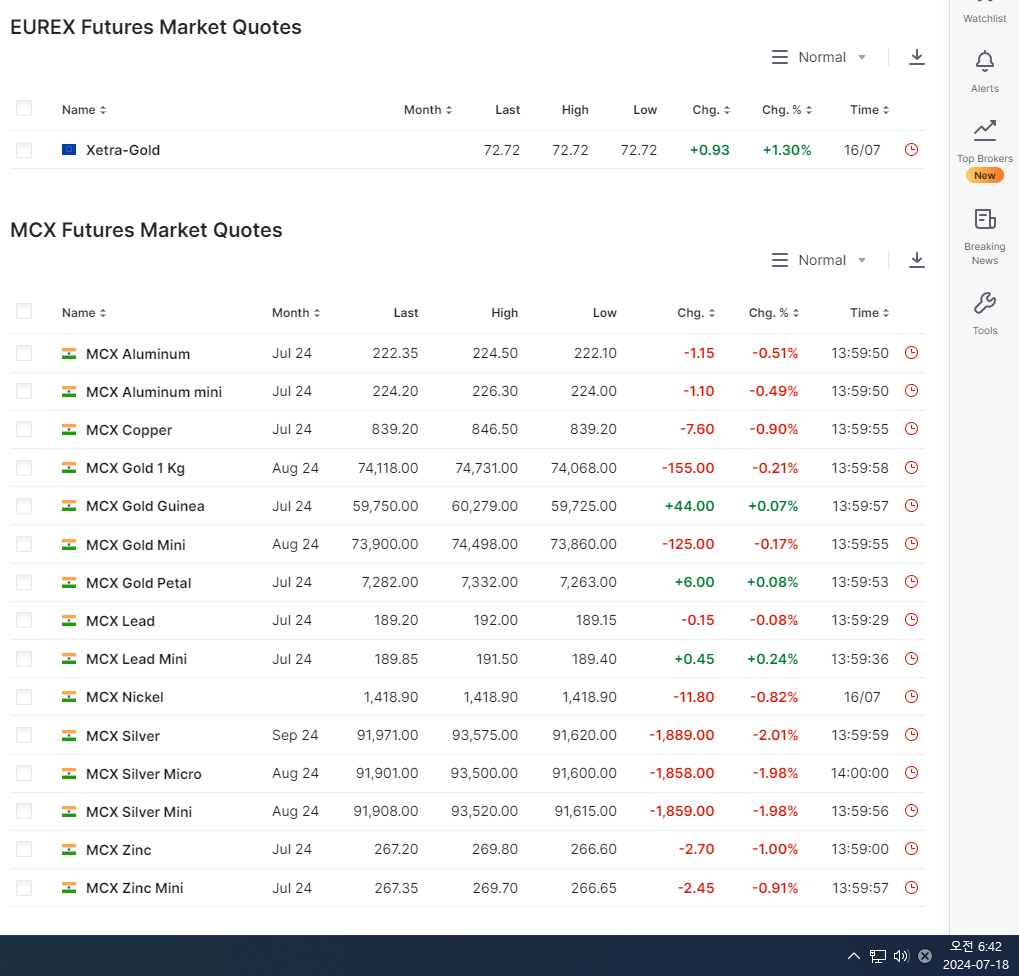Click the clock icon for MCX Aluminum
The width and height of the screenshot is (1019, 976).
911,353
